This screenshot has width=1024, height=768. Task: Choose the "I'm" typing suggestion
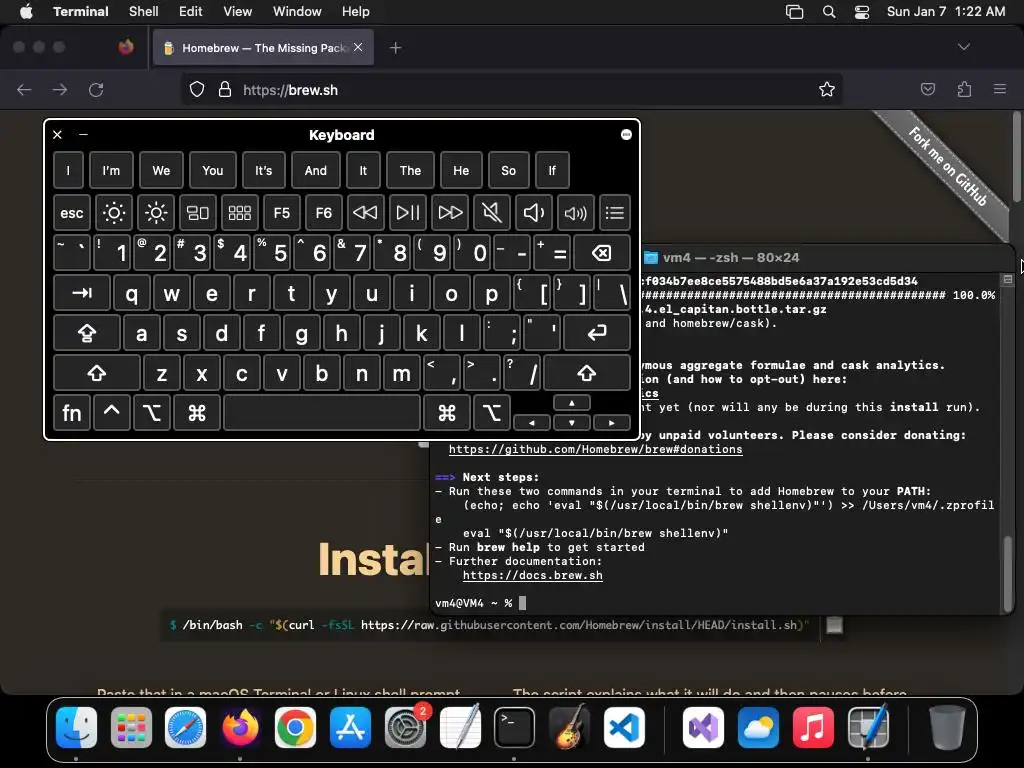(x=111, y=170)
